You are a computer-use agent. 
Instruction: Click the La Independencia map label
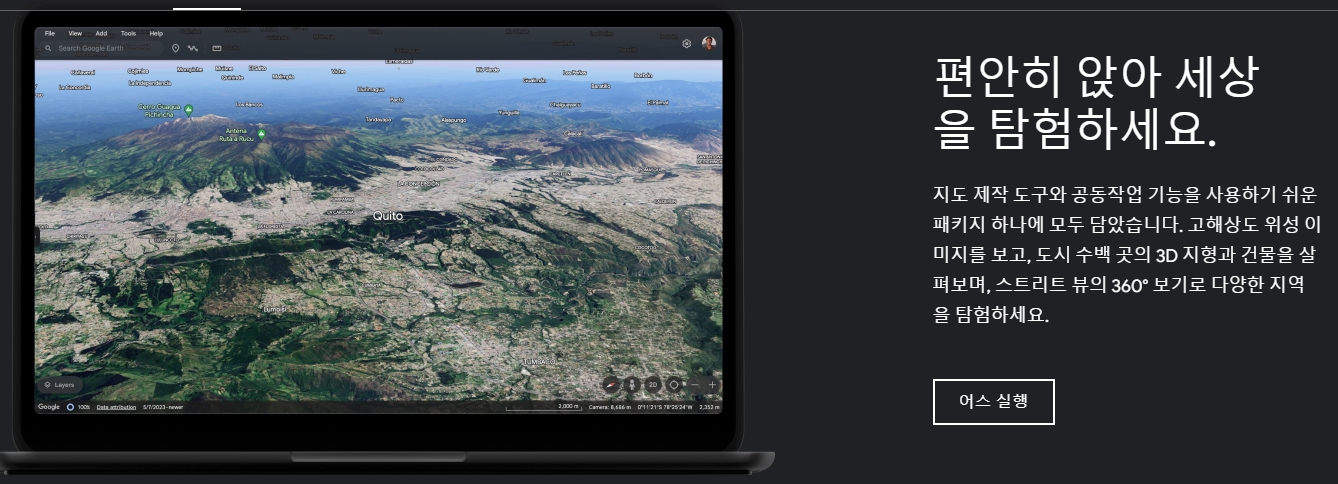pyautogui.click(x=149, y=83)
